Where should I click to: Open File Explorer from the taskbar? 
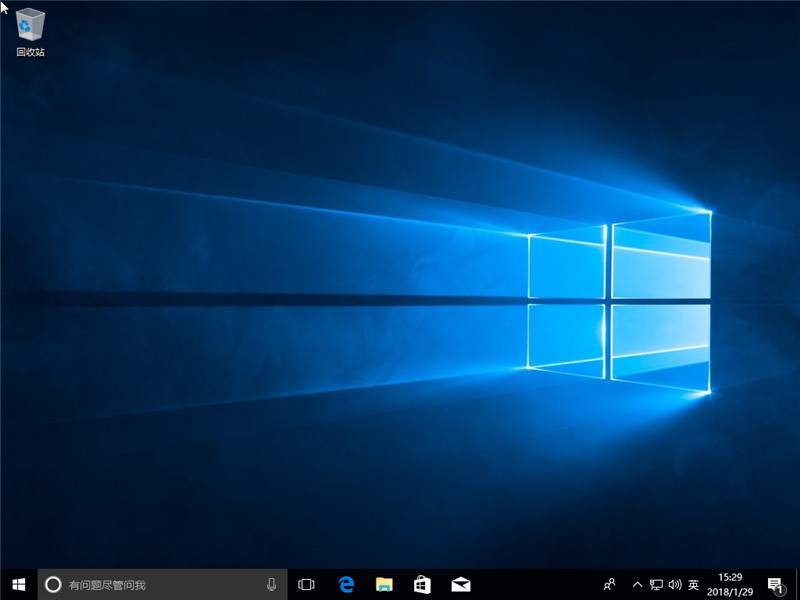tap(385, 584)
